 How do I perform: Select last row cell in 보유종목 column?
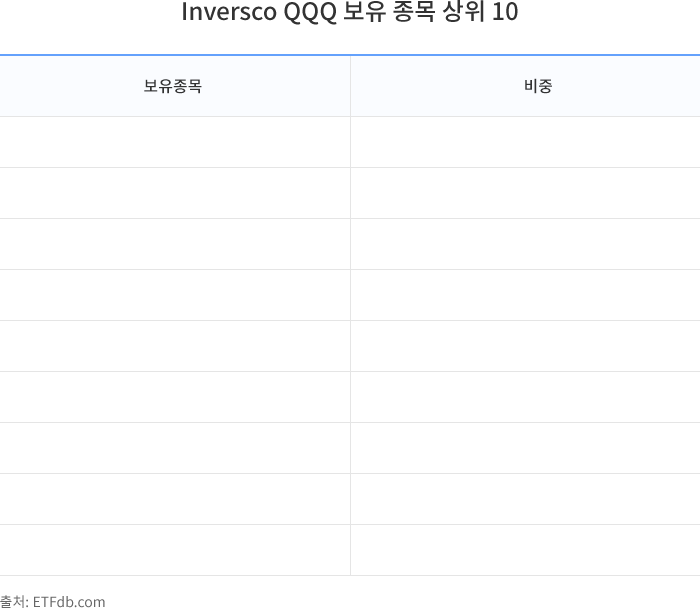174,550
